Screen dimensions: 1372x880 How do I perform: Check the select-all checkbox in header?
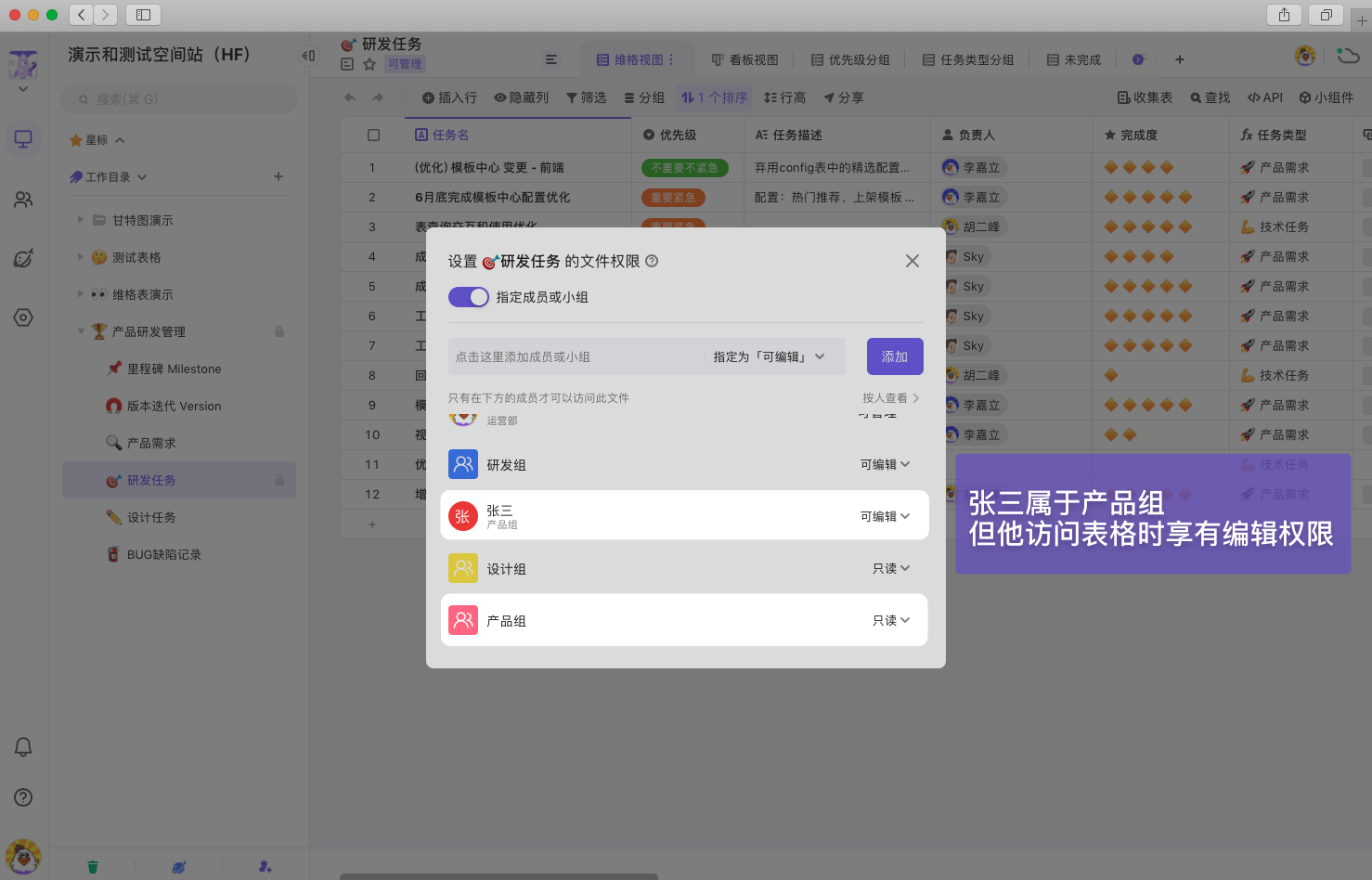pyautogui.click(x=373, y=135)
